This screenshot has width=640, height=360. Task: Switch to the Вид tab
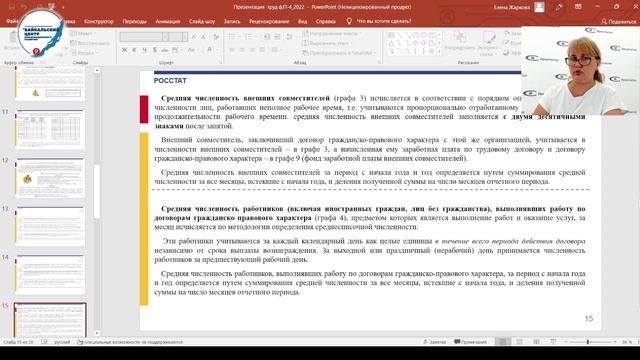302,21
